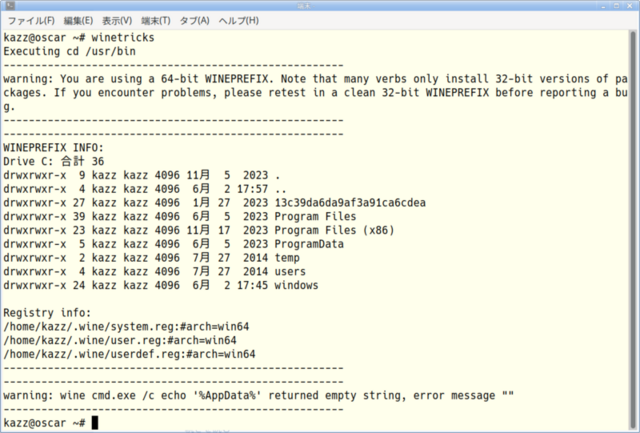Click the vertical scrollbar of the terminal
Image resolution: width=640 pixels, height=433 pixels.
point(633,229)
